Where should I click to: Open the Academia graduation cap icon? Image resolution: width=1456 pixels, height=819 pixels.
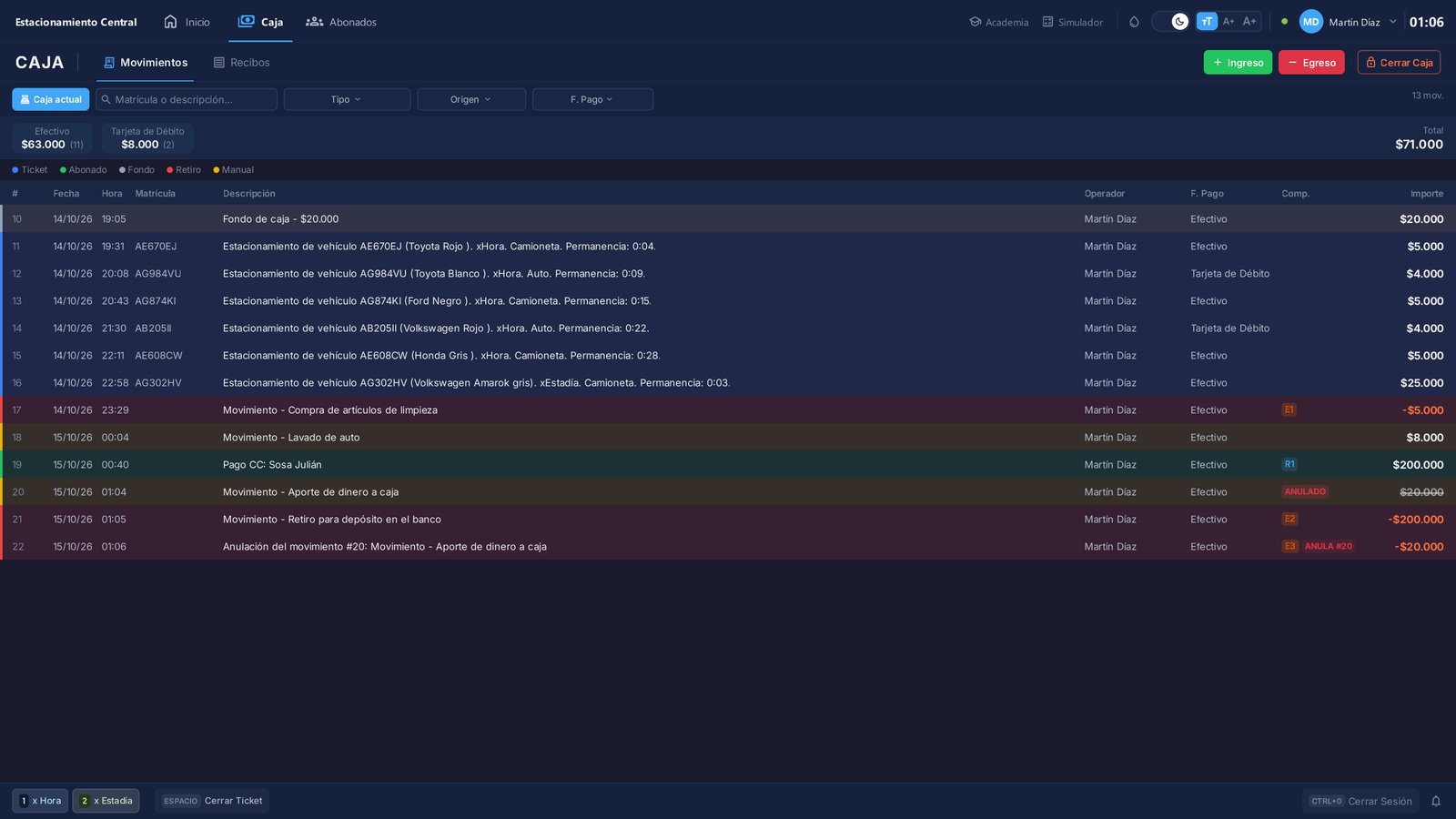point(975,22)
